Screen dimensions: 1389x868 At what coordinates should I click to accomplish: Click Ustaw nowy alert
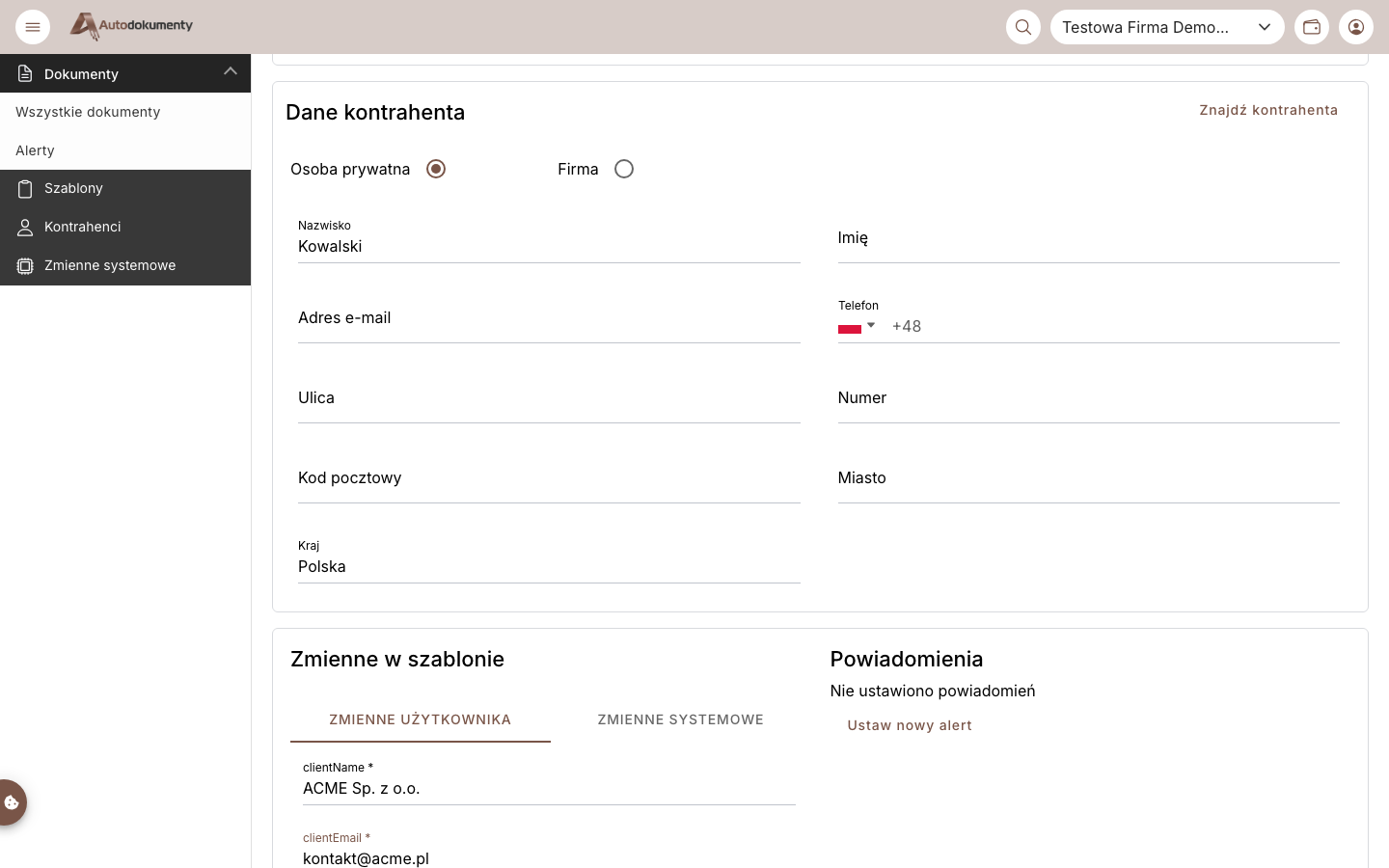tap(910, 725)
